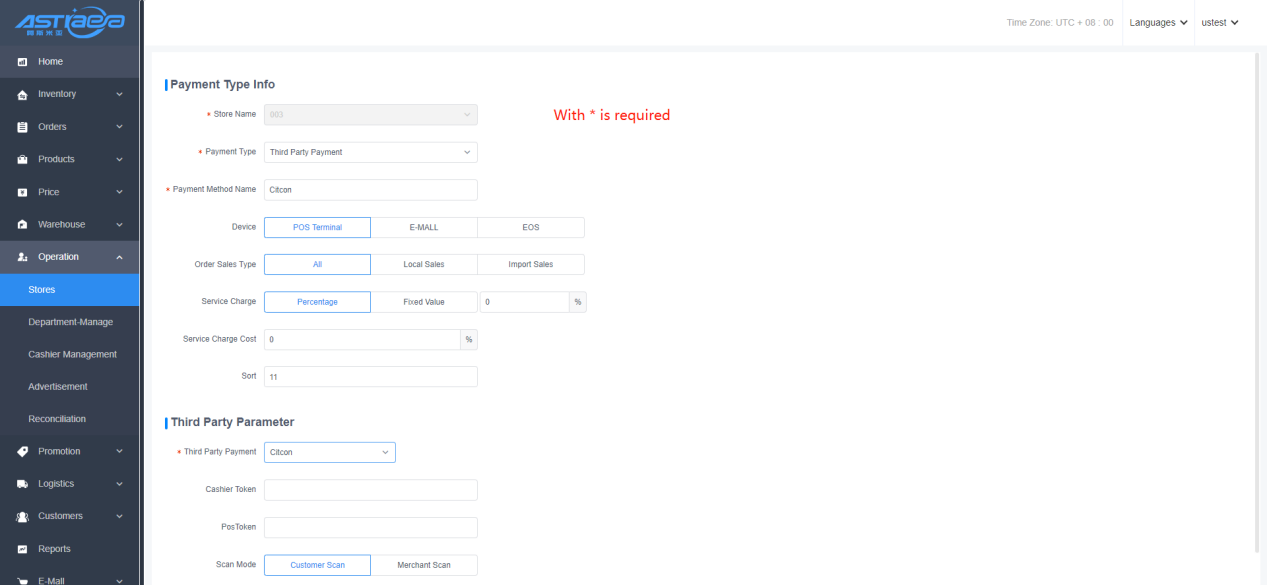Open the Third Party Payment dropdown
Viewport: 1267px width, 585px height.
pyautogui.click(x=329, y=452)
